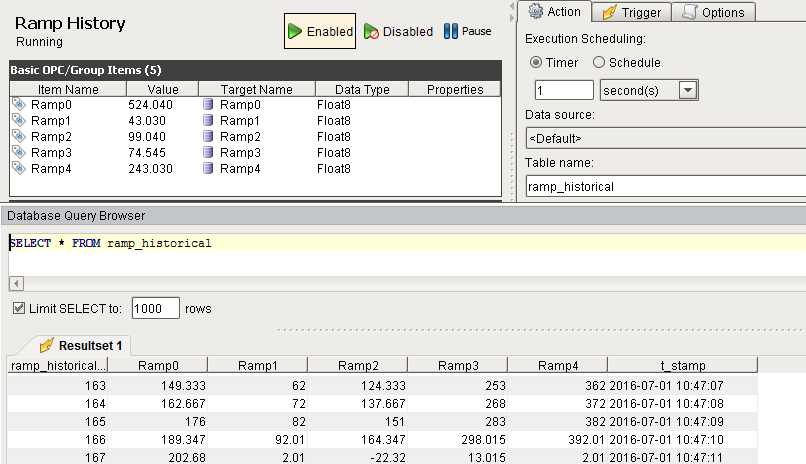
Task: Set the group to Disabled
Action: [398, 31]
